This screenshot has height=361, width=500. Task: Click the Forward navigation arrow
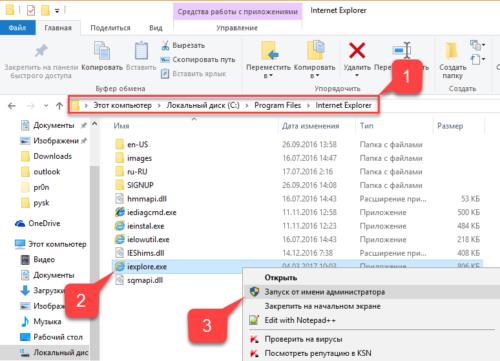31,106
